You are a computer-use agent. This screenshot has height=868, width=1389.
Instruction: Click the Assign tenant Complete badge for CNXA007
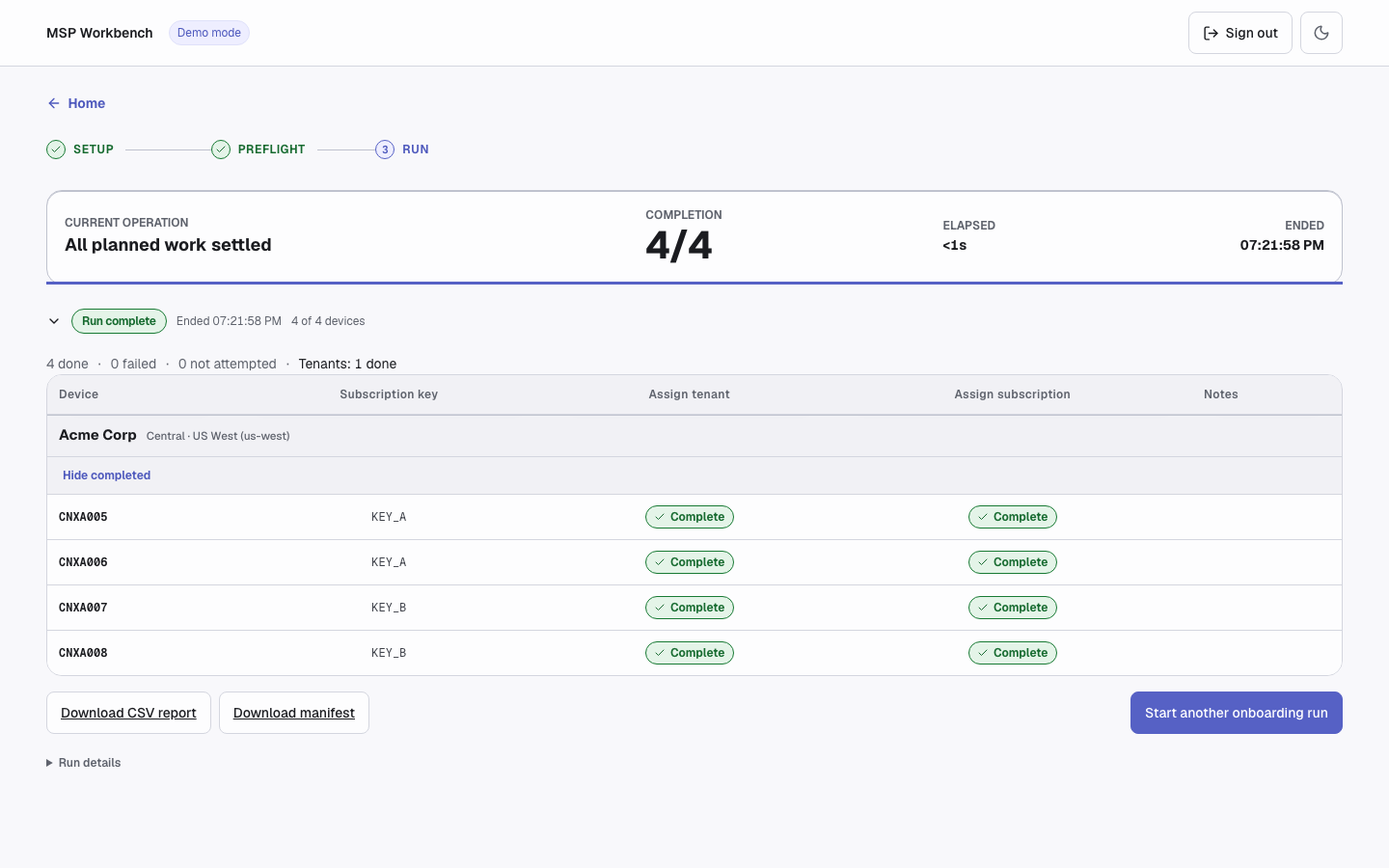(690, 608)
